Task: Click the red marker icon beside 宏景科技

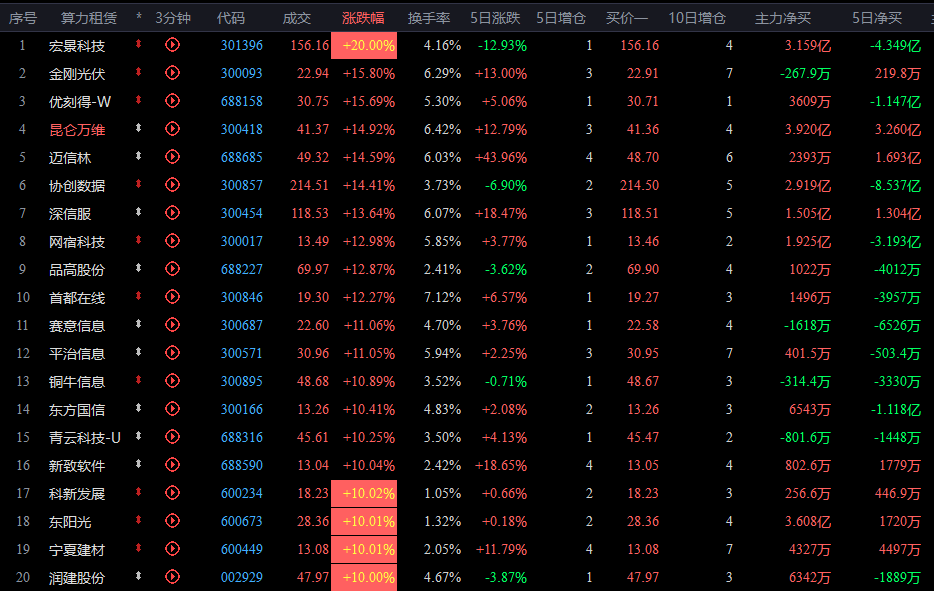Action: (x=138, y=43)
